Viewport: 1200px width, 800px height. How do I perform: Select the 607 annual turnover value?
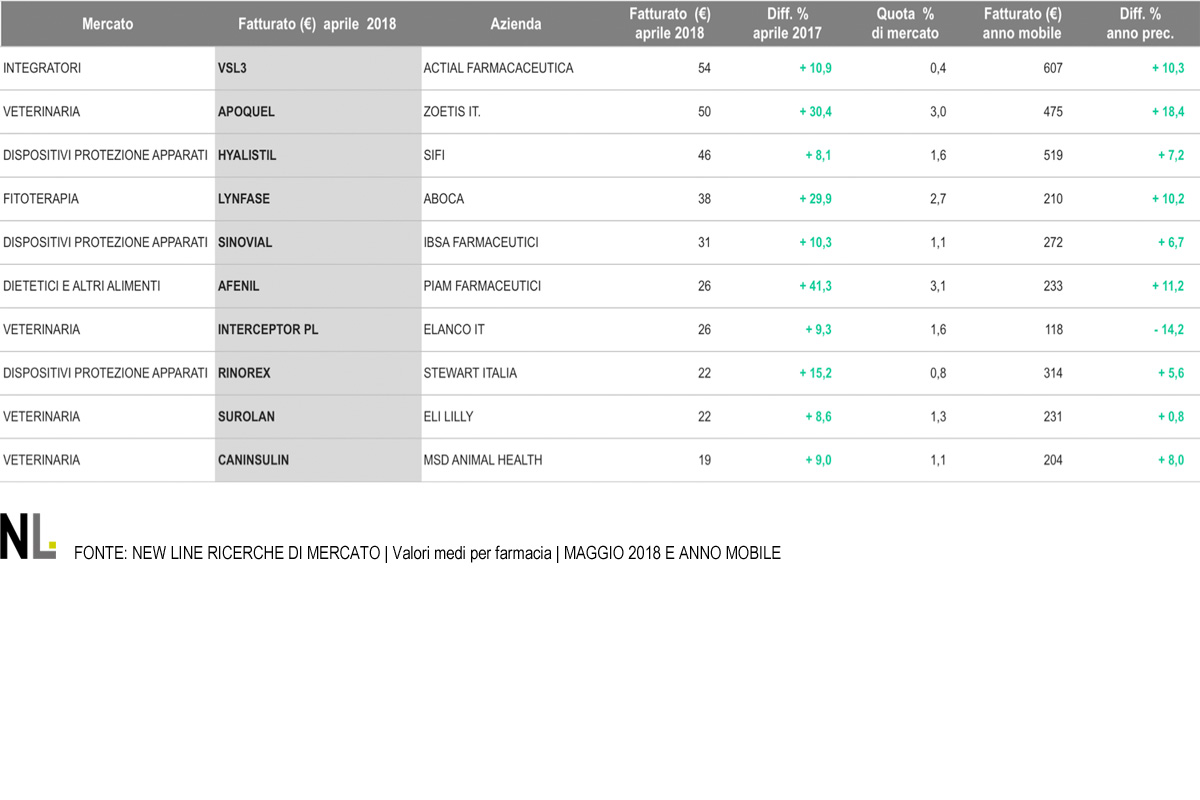(x=1052, y=68)
